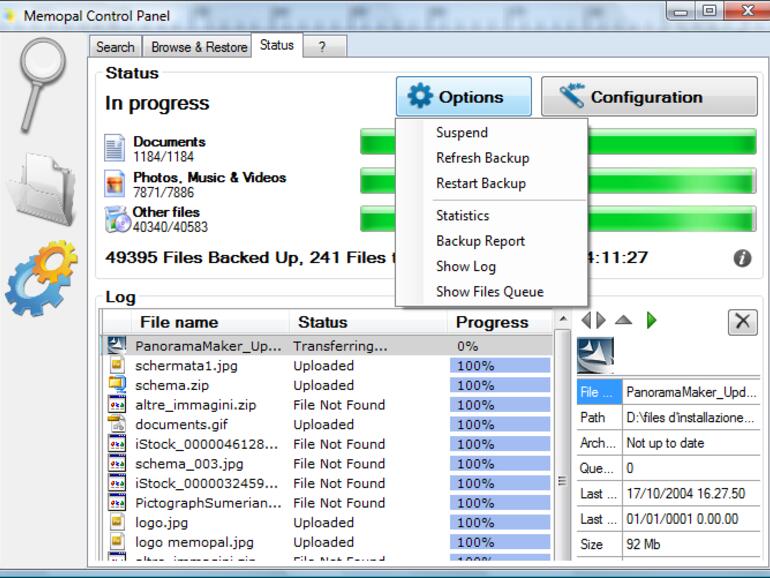770x578 pixels.
Task: Click the schema_003.jpg file icon
Action: pyautogui.click(x=117, y=463)
